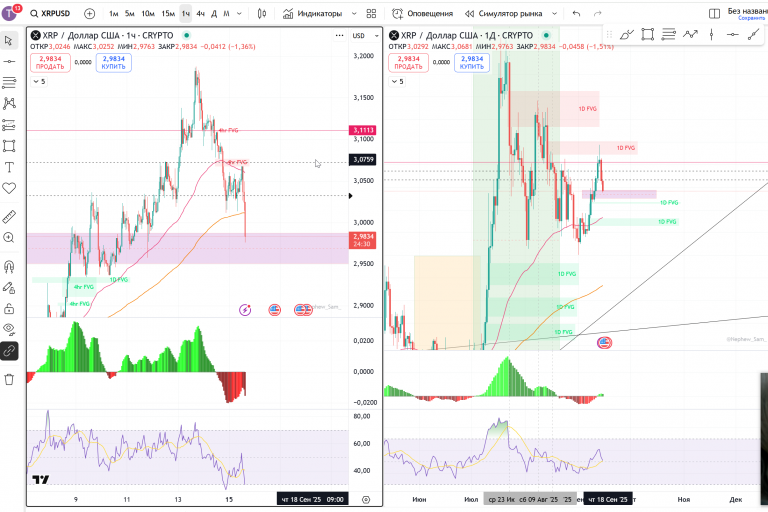Select the 10м timeframe
Image resolution: width=768 pixels, height=512 pixels.
148,14
